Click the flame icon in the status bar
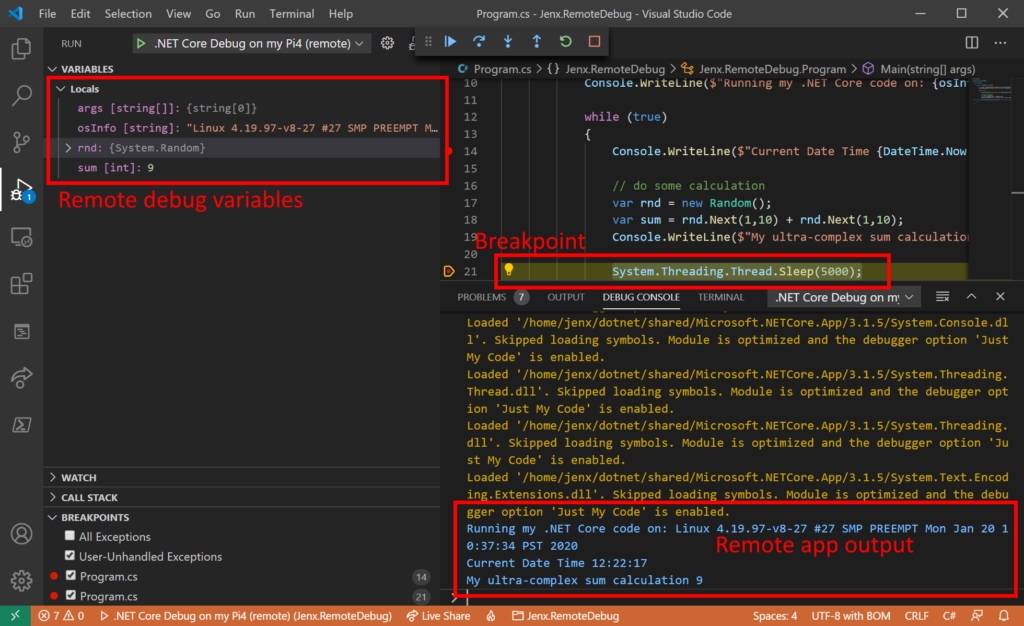The height and width of the screenshot is (626, 1024). (x=491, y=616)
